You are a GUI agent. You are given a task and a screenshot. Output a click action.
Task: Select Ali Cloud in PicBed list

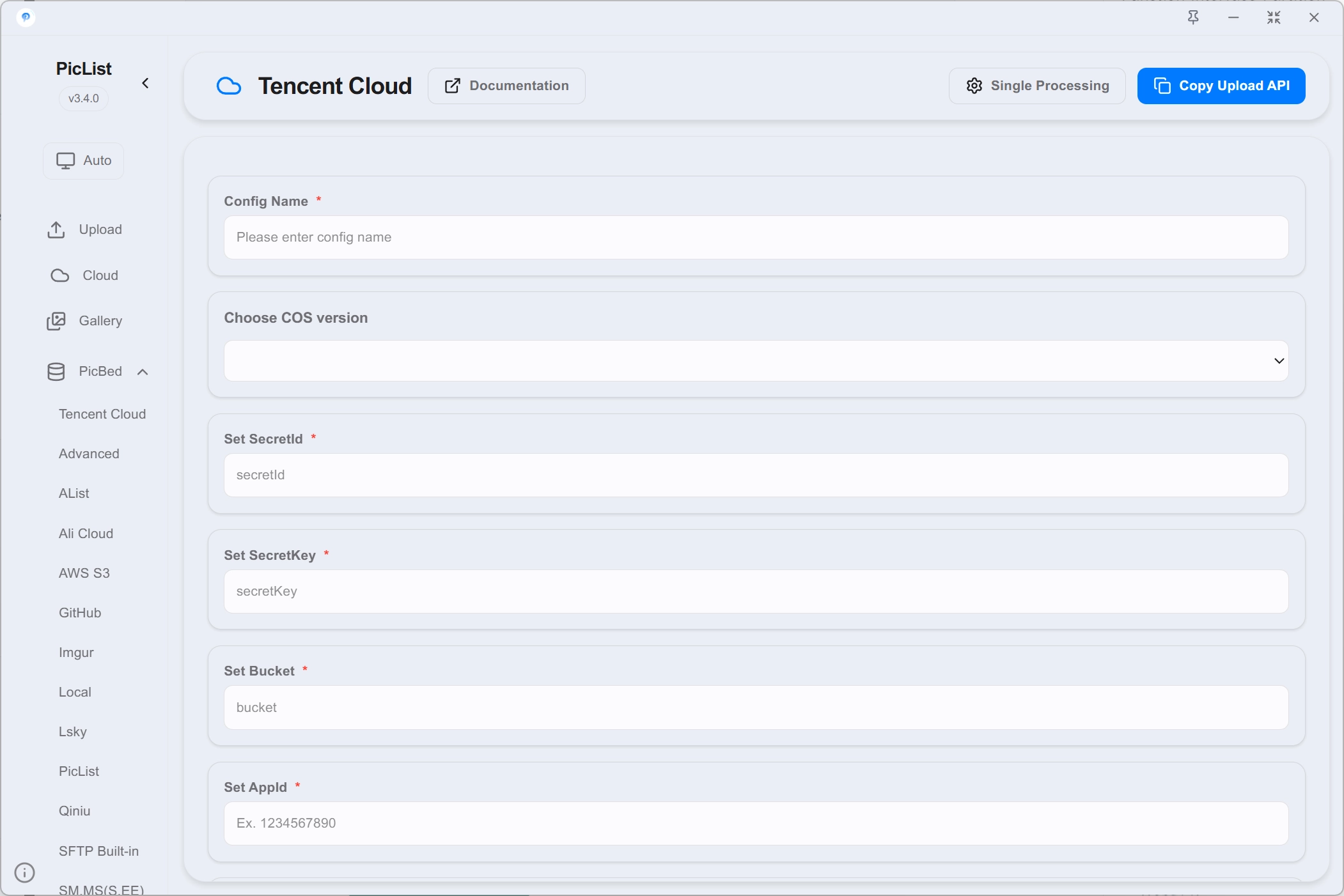pos(86,534)
